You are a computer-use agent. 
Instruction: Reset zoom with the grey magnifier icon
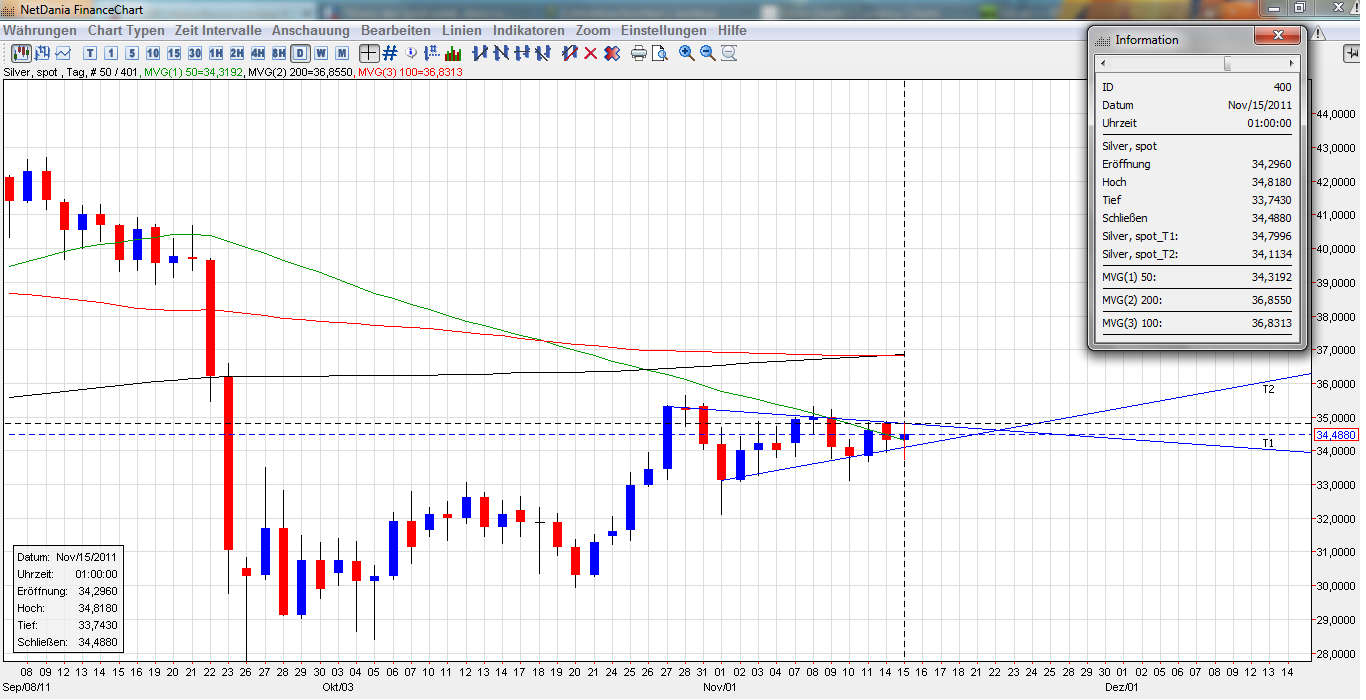729,53
